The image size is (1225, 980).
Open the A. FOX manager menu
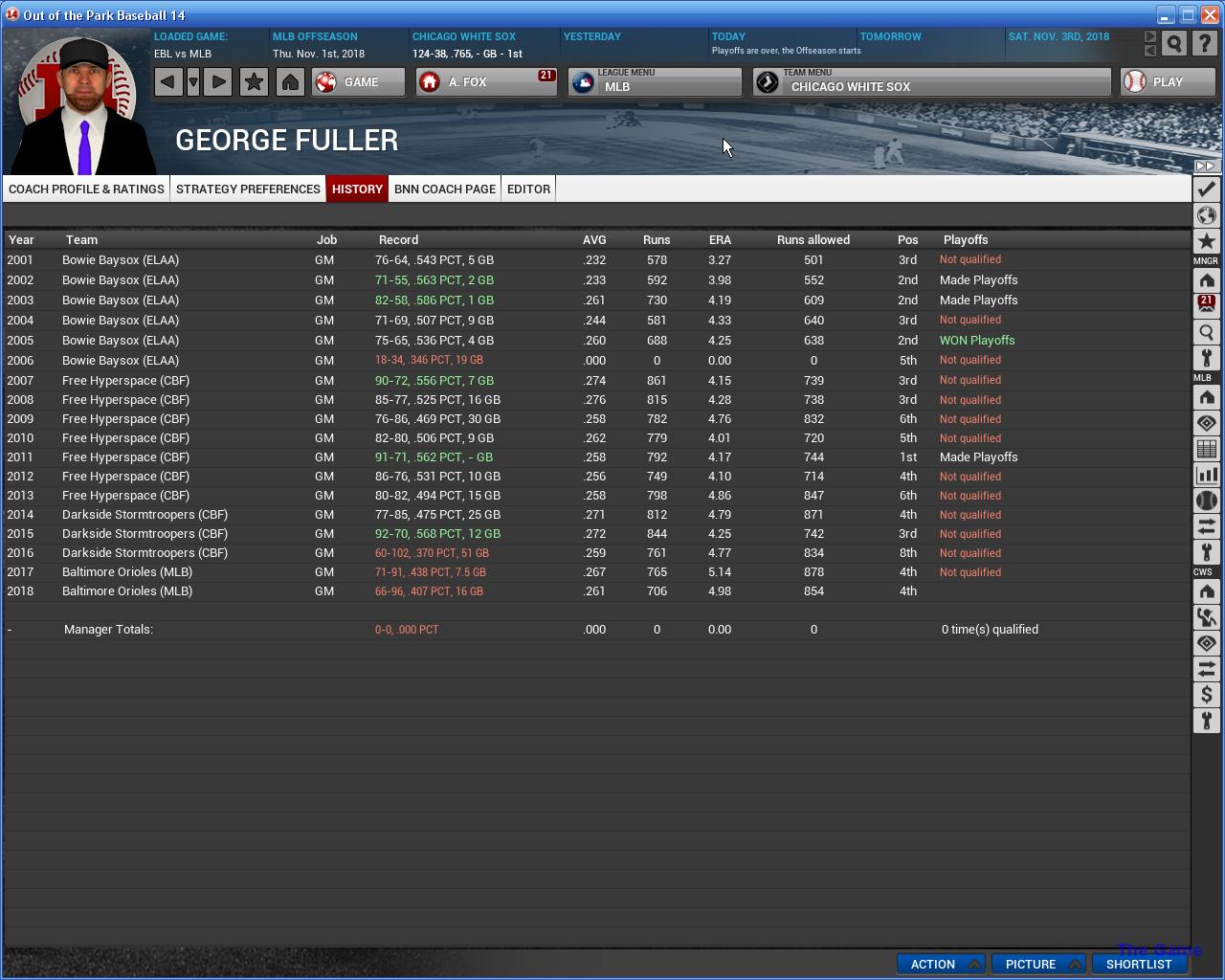click(x=487, y=82)
